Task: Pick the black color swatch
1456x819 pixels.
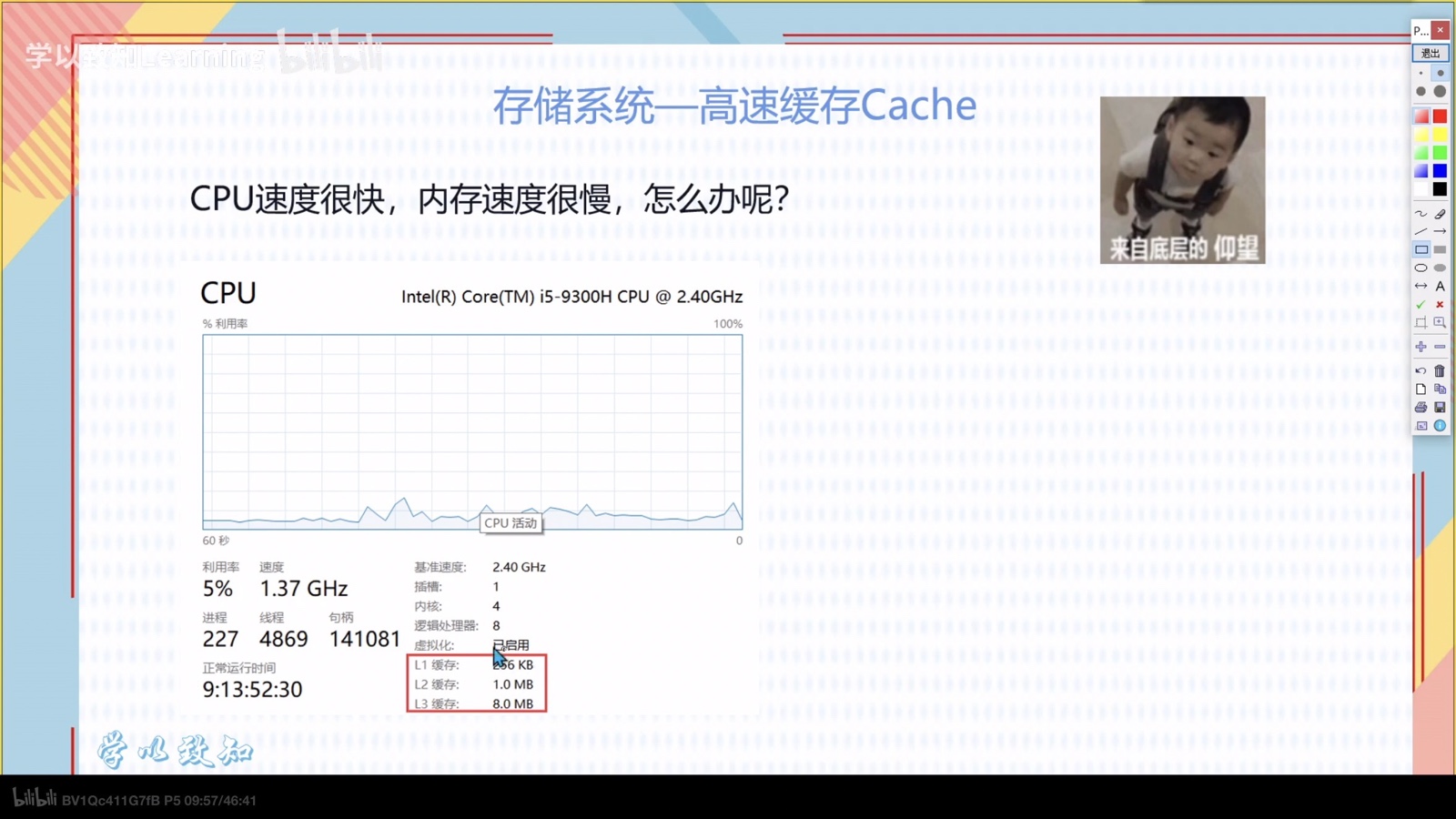Action: tap(1440, 189)
